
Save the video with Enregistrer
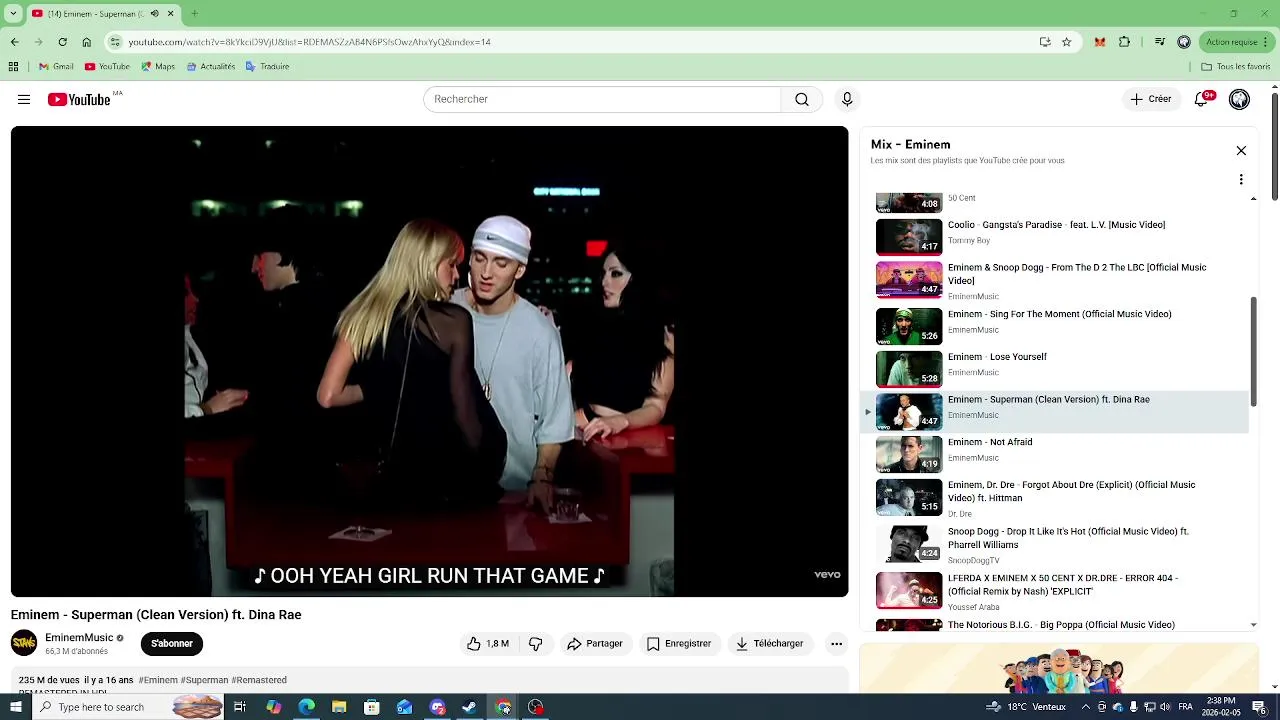(679, 644)
